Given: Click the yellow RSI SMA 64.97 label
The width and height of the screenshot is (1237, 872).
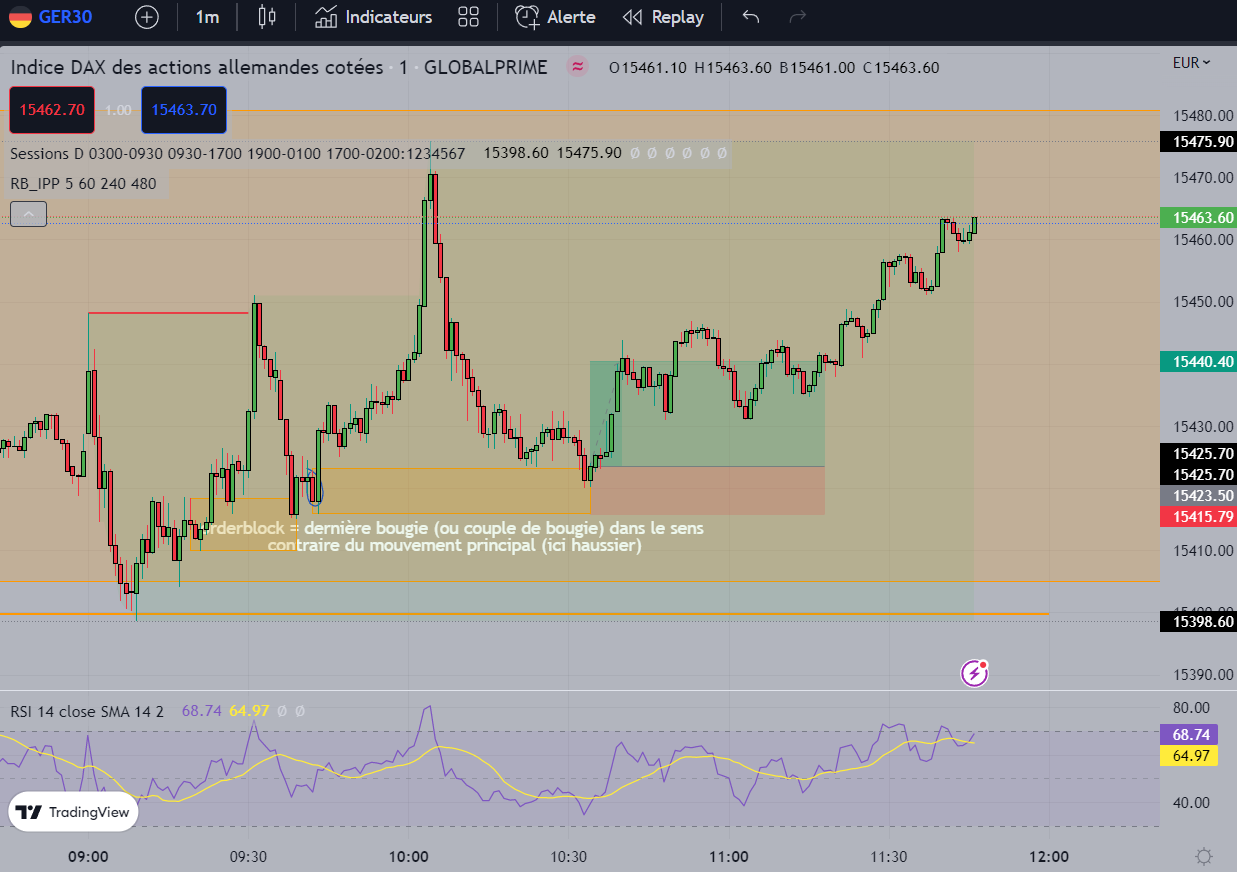Looking at the screenshot, I should click(1188, 755).
